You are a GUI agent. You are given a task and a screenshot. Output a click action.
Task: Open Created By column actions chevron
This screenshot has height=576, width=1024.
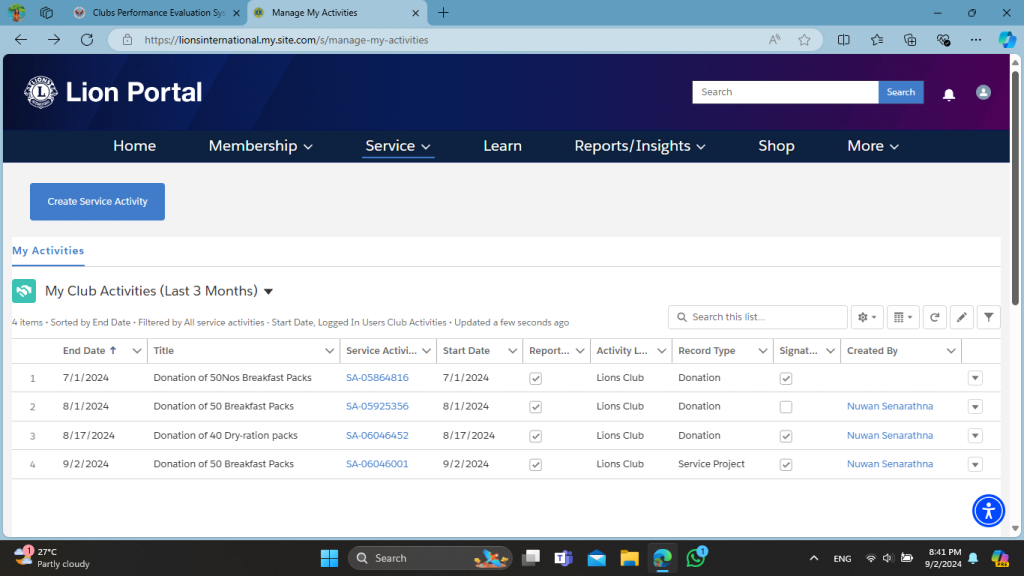[951, 351]
